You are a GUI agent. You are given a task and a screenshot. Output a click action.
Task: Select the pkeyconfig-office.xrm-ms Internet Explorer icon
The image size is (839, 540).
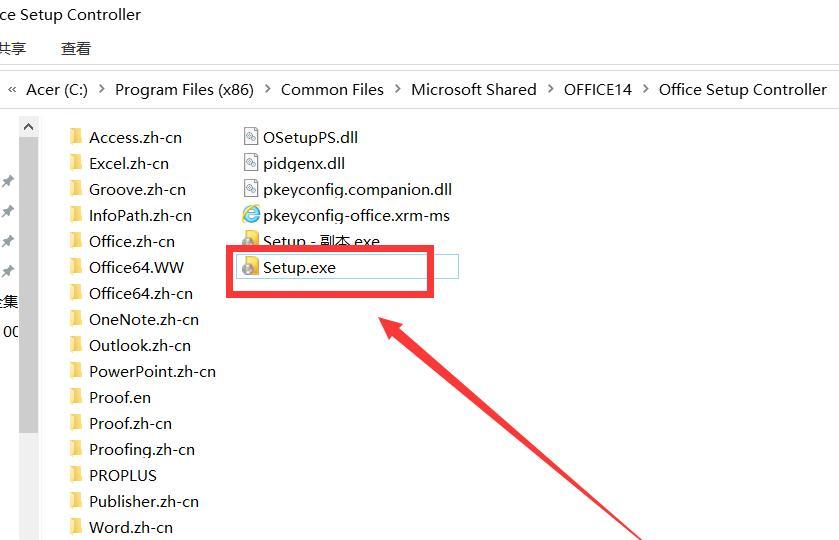251,215
